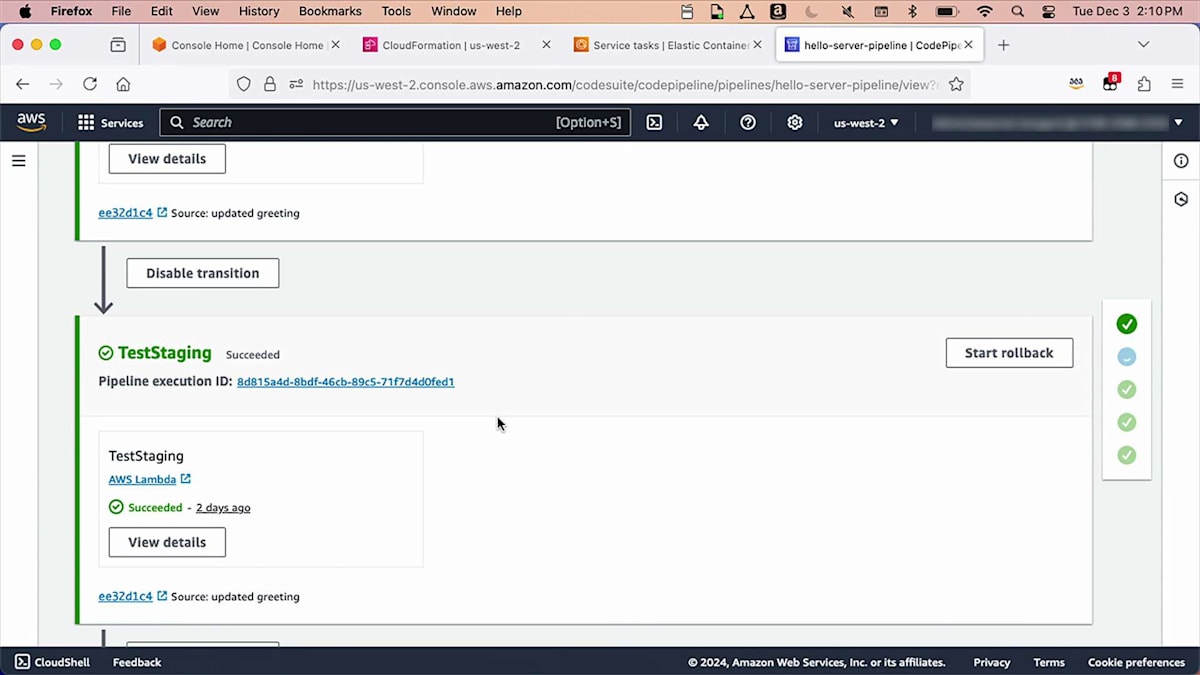Screen dimensions: 1200x675
Task: Open AWS console settings gear
Action: pyautogui.click(x=795, y=122)
